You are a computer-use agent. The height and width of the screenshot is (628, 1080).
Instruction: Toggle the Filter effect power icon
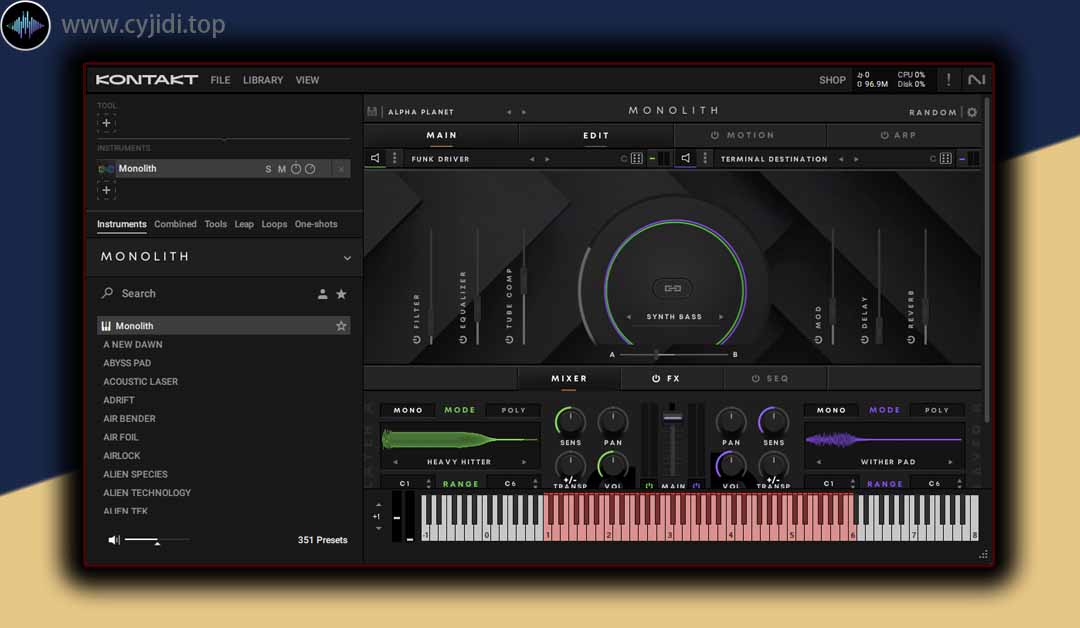pyautogui.click(x=416, y=339)
